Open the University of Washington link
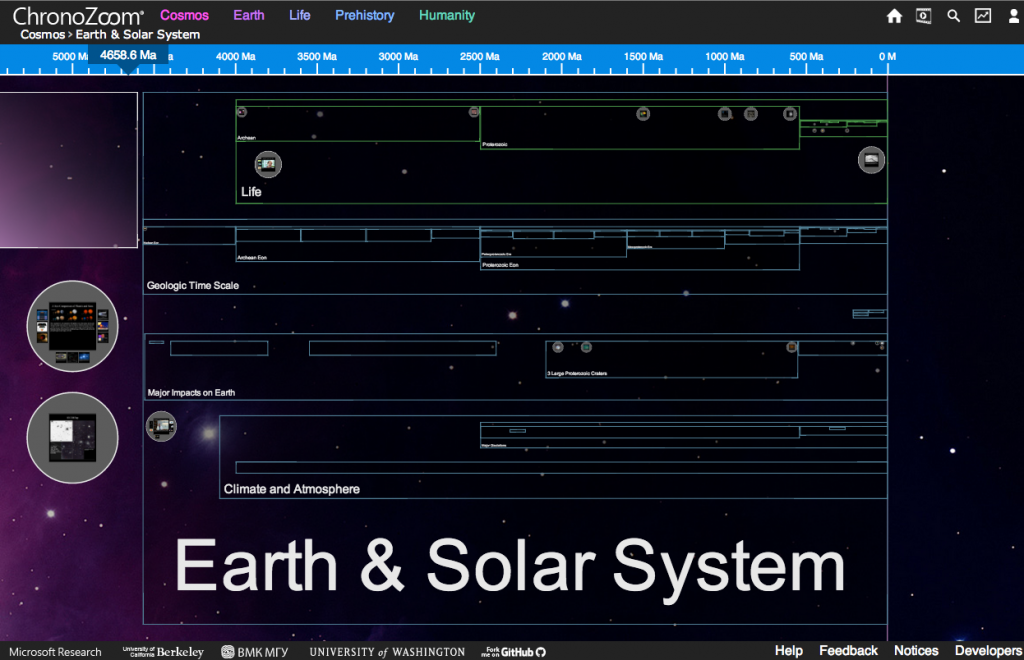1024x660 pixels. point(387,652)
